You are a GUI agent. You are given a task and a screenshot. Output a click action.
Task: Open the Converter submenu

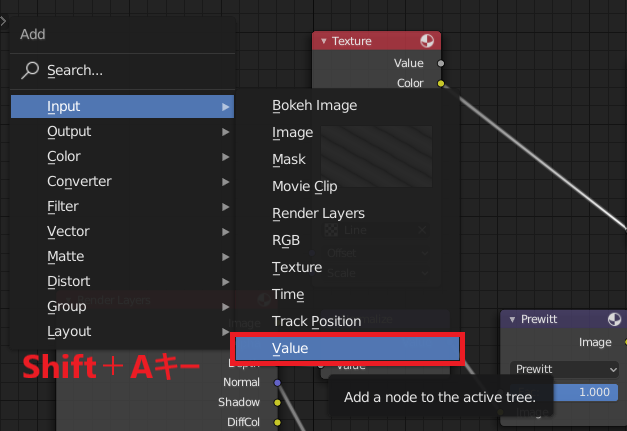[x=122, y=182]
